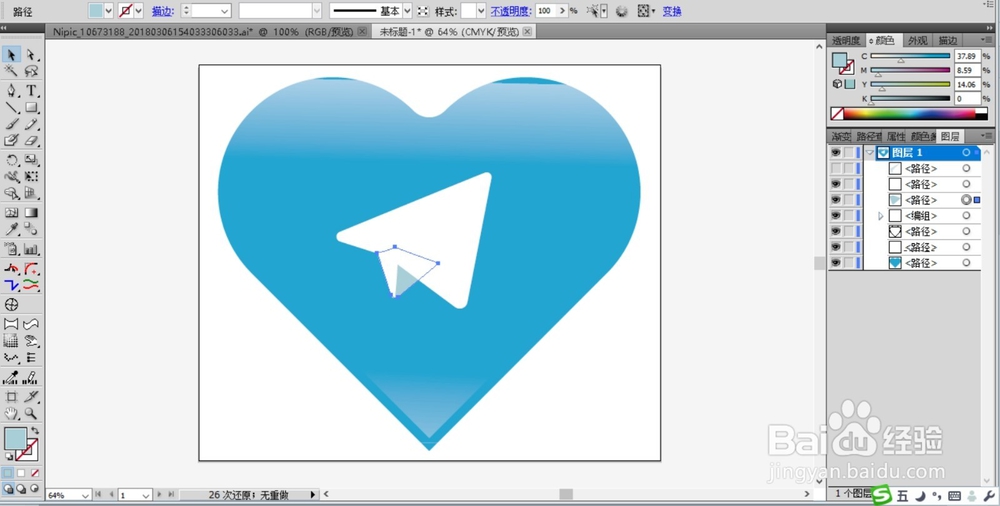
Task: Select the Direct Selection tool (white arrow)
Action: [x=31, y=55]
